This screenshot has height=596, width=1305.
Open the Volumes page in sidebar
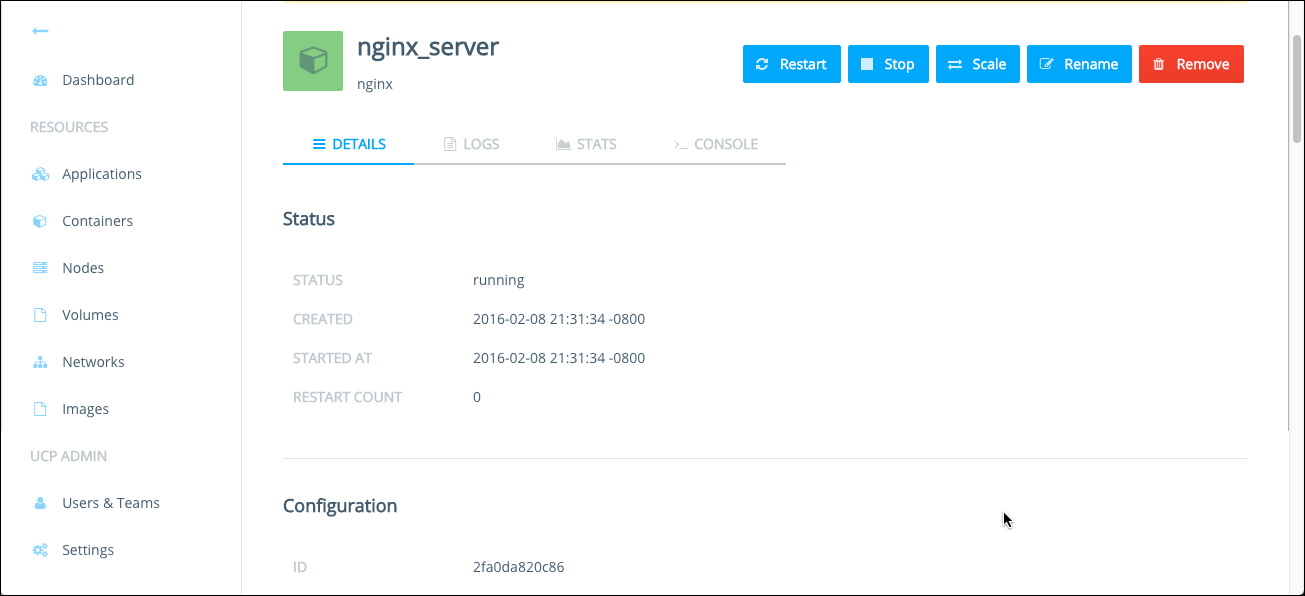pyautogui.click(x=90, y=315)
